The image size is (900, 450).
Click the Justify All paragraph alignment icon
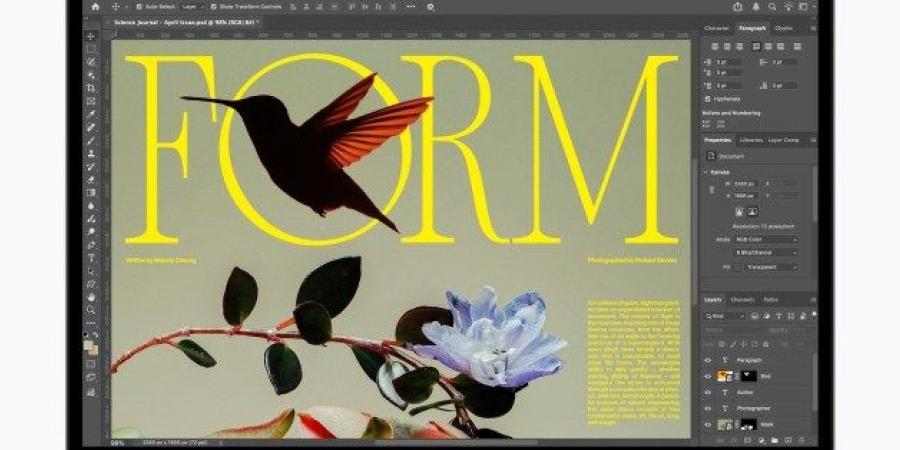click(797, 46)
